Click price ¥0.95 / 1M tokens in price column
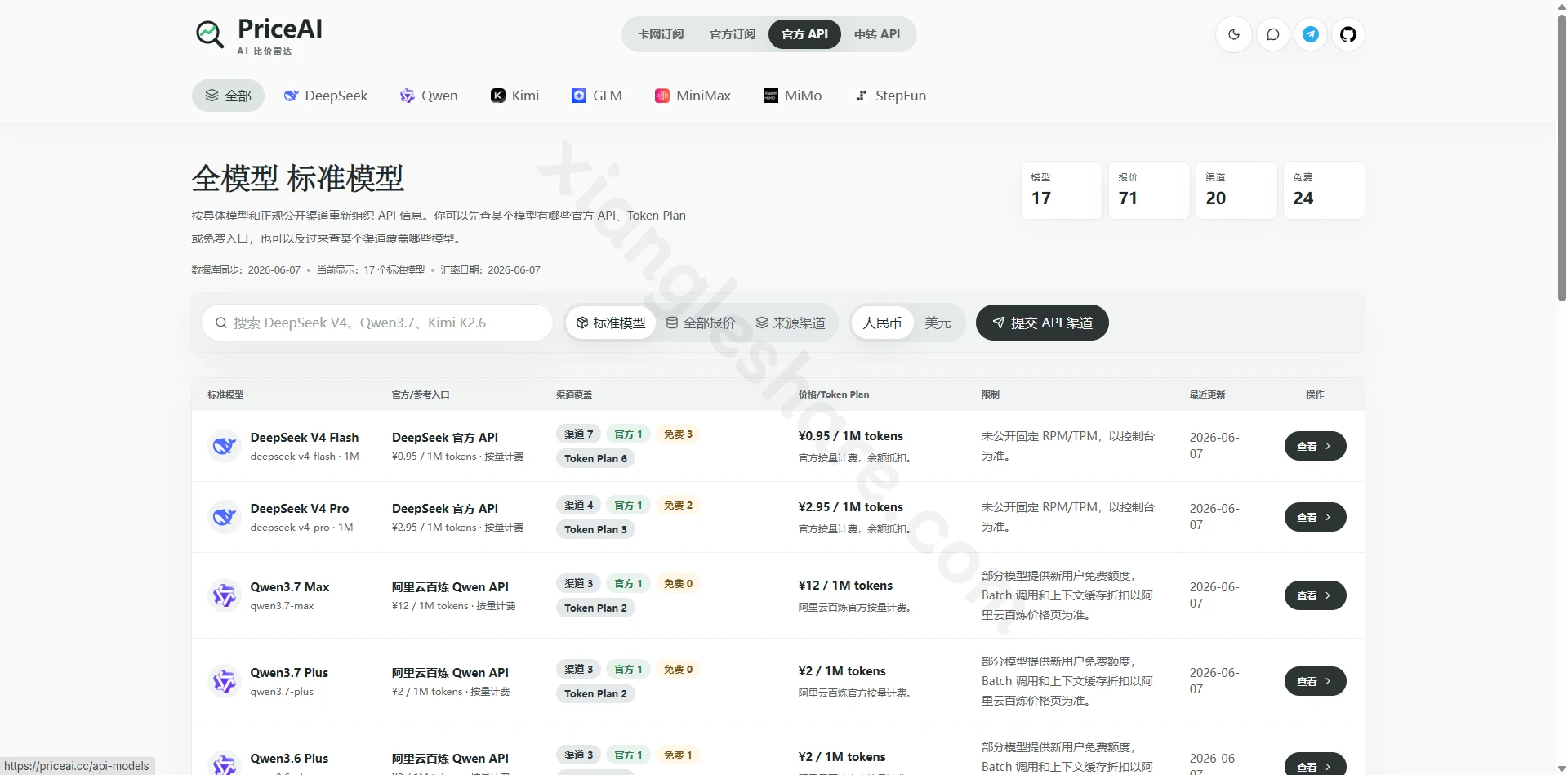The width and height of the screenshot is (1568, 775). 850,435
